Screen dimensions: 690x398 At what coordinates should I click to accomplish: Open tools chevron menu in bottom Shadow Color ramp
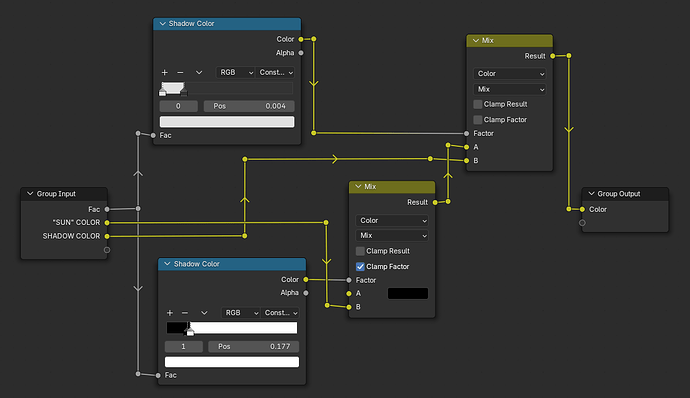coord(204,313)
